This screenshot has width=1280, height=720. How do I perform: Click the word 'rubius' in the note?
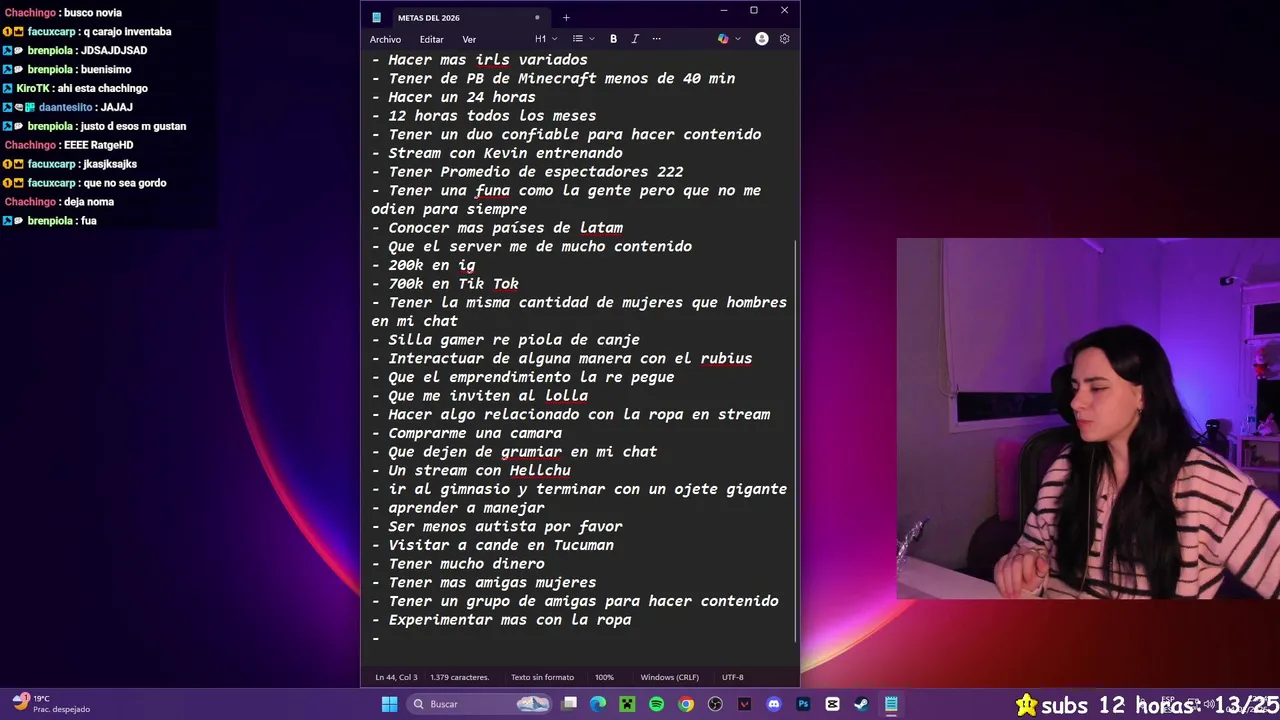click(x=726, y=358)
